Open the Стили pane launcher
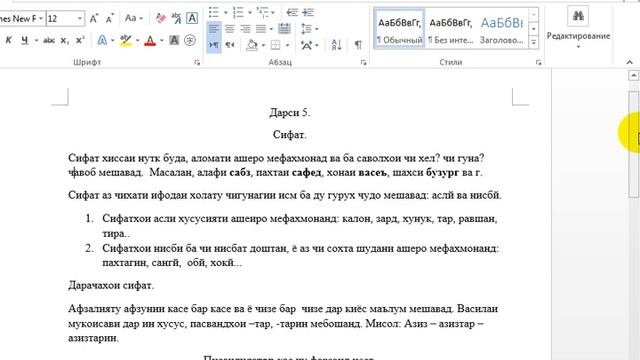 538,62
